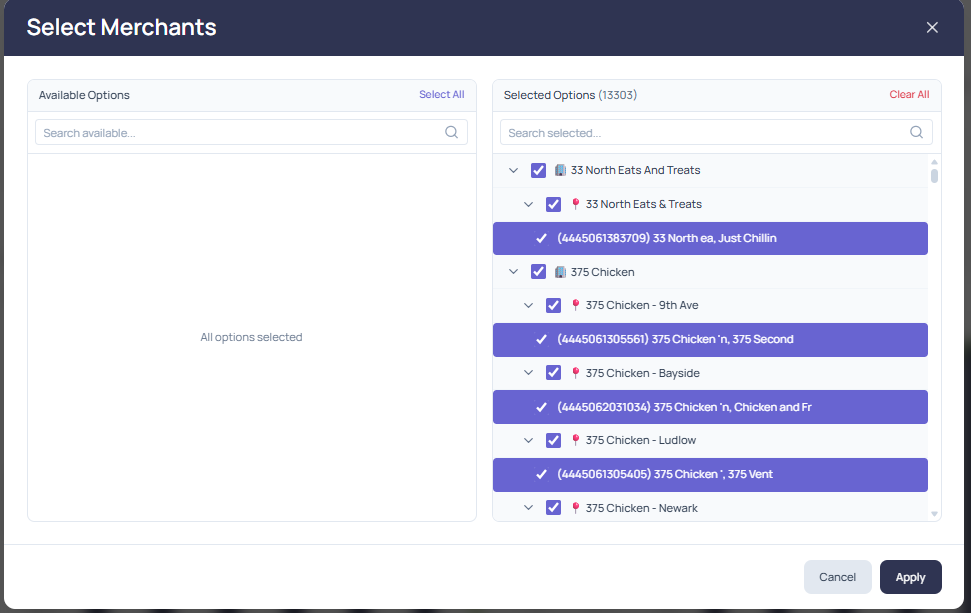
Task: Uncheck 33 North Eats And Treats checkbox
Action: coord(538,170)
